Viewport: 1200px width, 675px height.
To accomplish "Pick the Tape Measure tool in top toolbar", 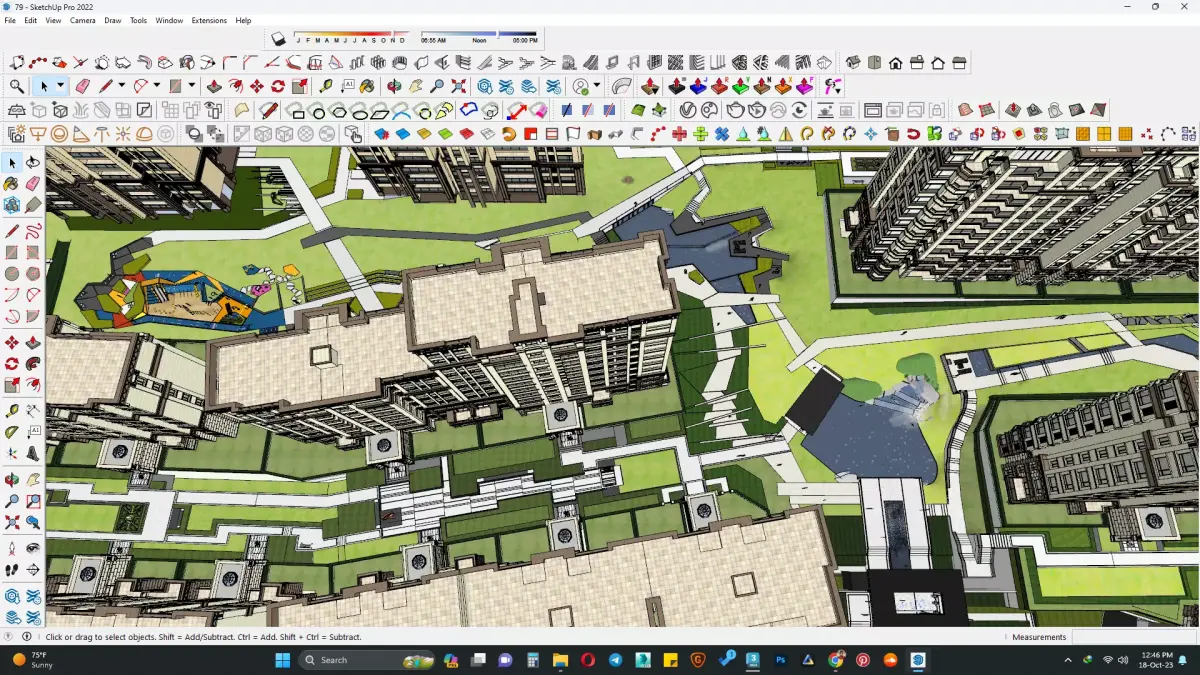I will [326, 87].
